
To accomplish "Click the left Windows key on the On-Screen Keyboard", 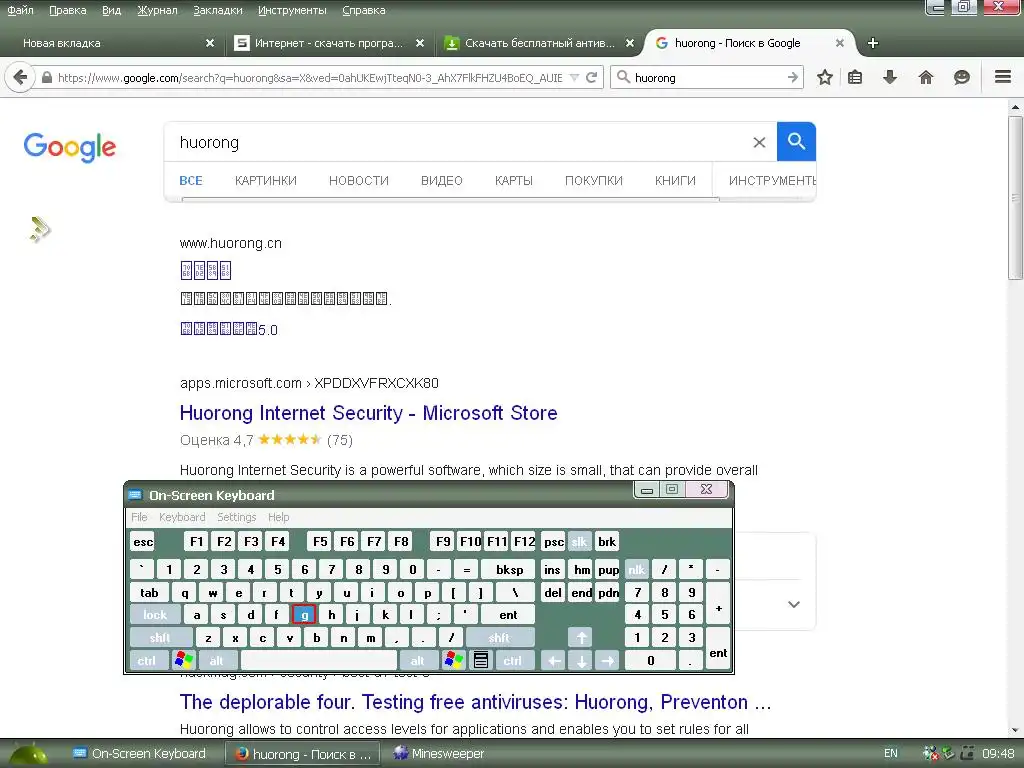I will [184, 660].
